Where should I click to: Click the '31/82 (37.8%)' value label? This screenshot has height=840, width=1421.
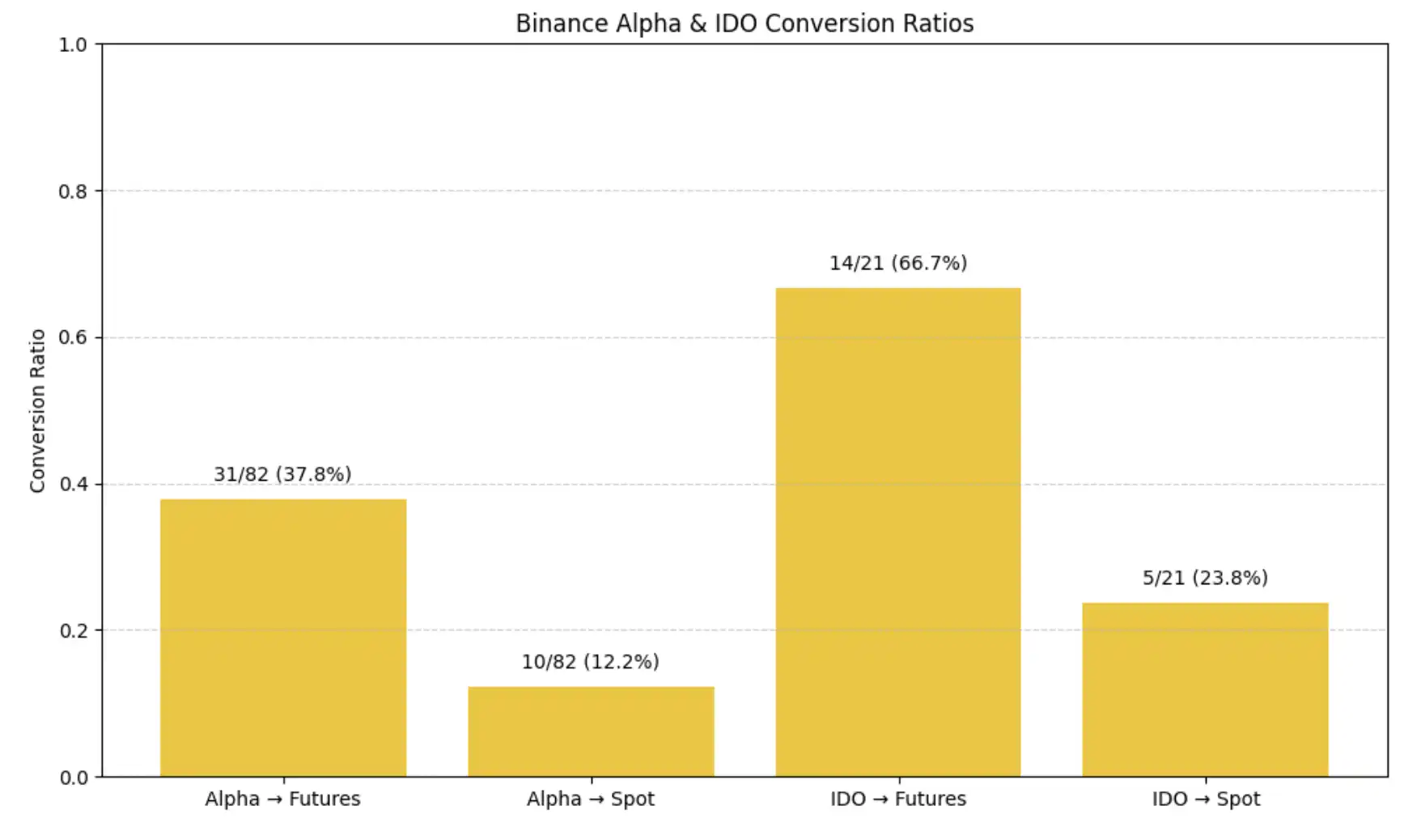click(282, 474)
